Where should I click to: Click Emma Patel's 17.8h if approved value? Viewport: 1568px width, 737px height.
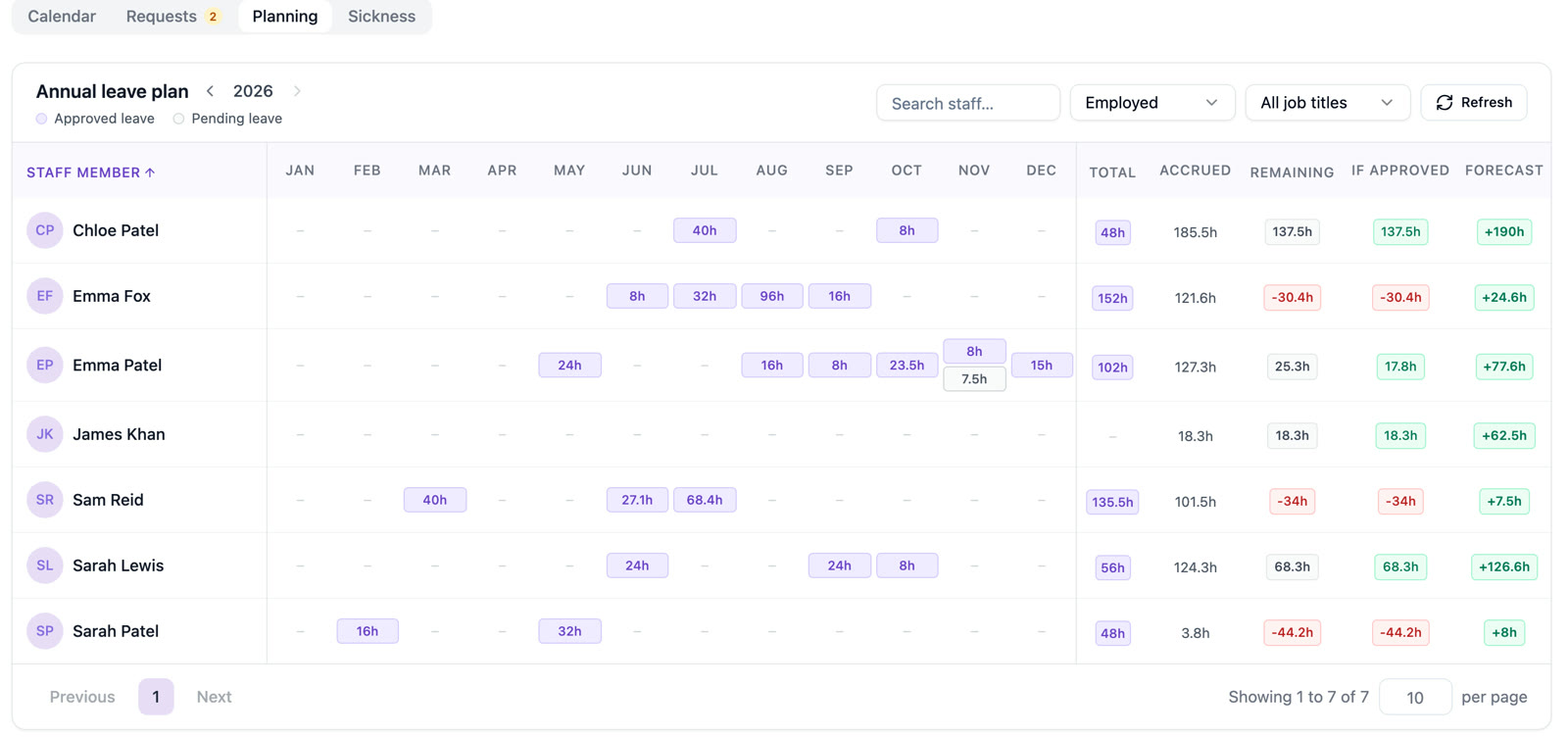1400,367
